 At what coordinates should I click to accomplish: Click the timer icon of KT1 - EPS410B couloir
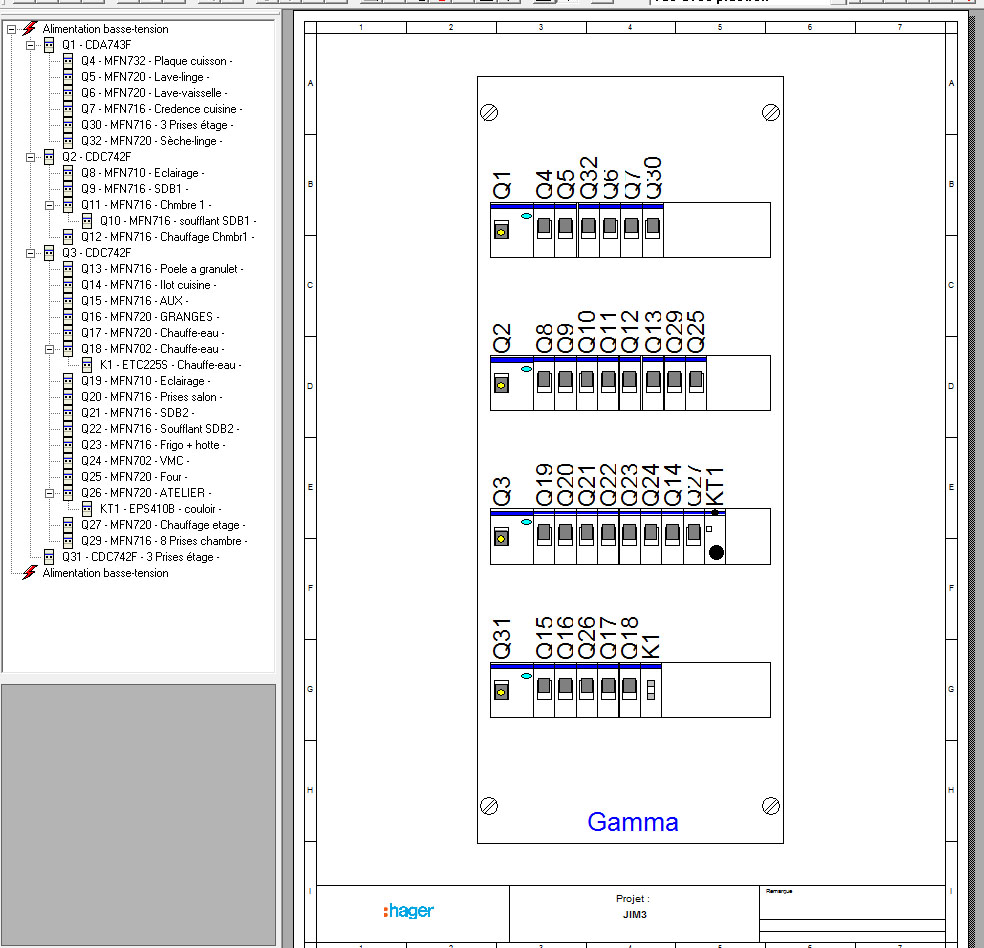tap(87, 509)
